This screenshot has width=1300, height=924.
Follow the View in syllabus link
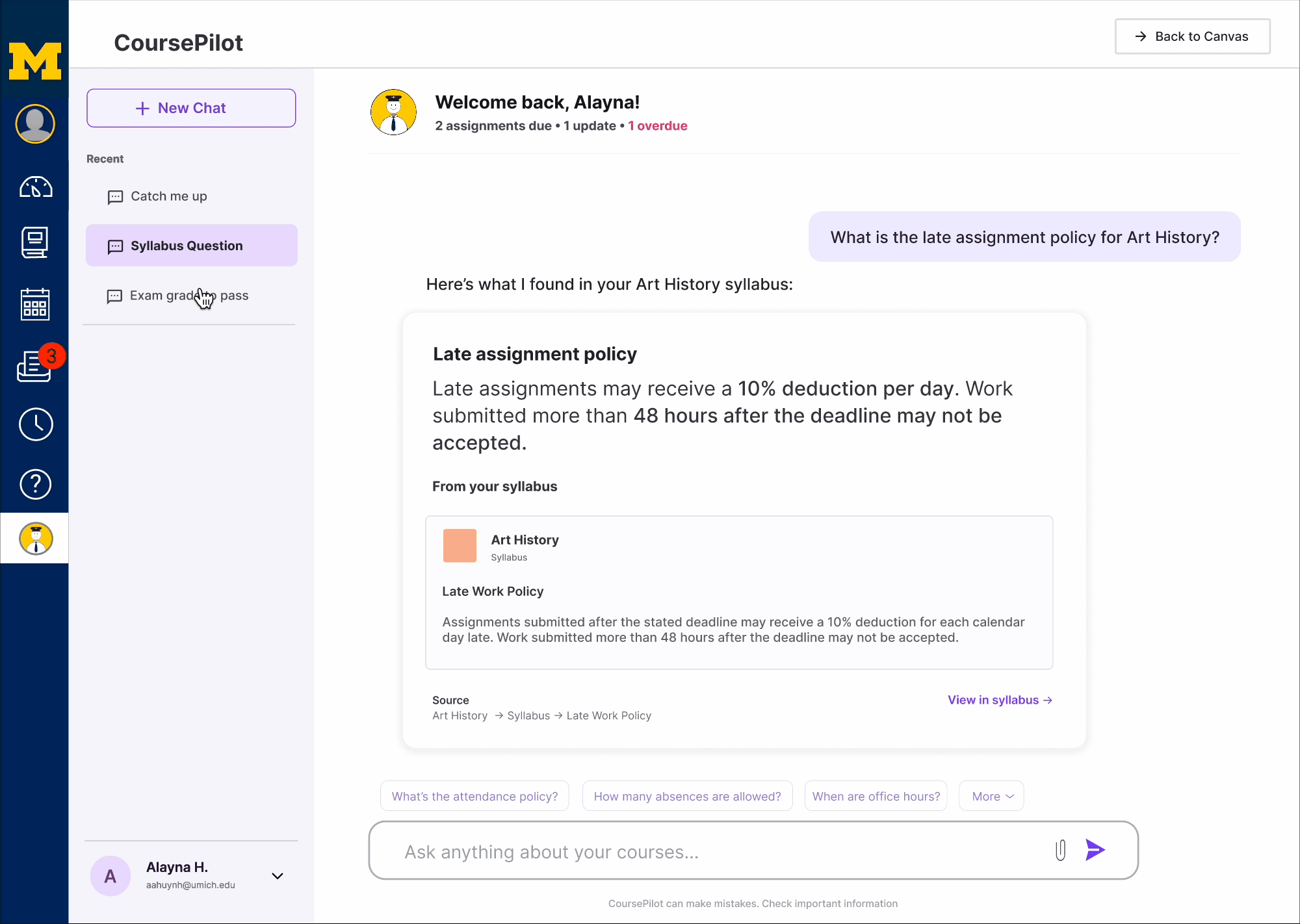pos(1000,700)
